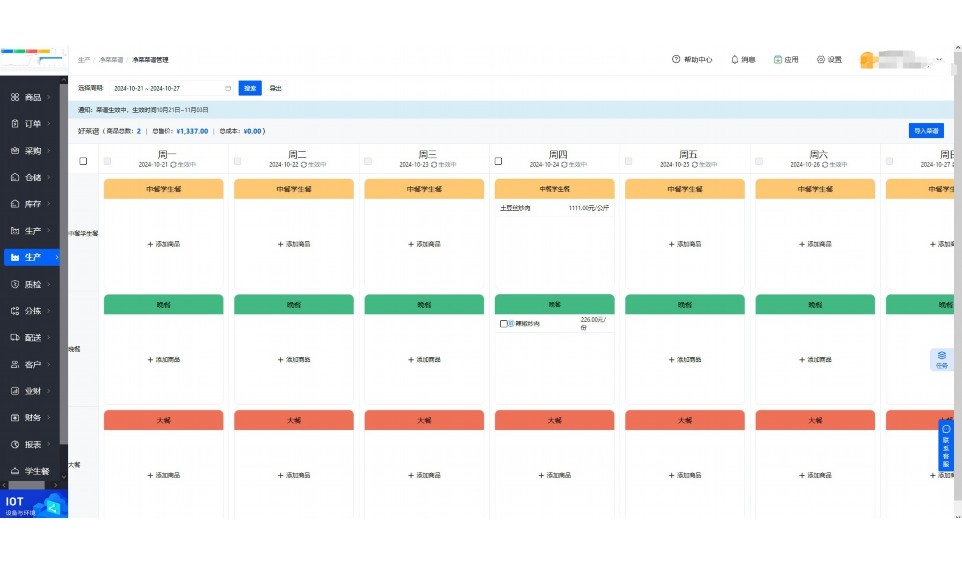Open 设置 gear settings
Screen dimensions: 962x563
click(x=821, y=60)
